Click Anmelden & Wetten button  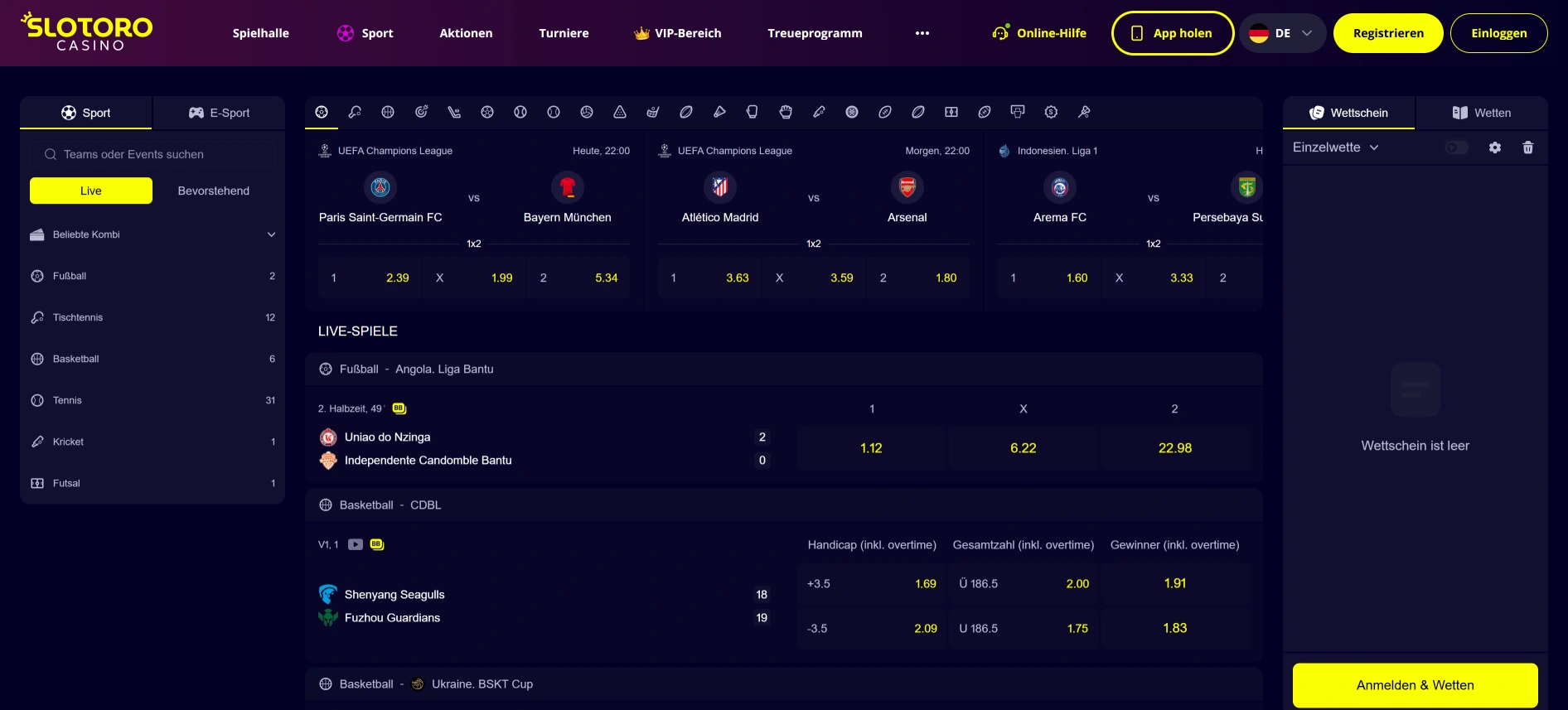pyautogui.click(x=1416, y=685)
